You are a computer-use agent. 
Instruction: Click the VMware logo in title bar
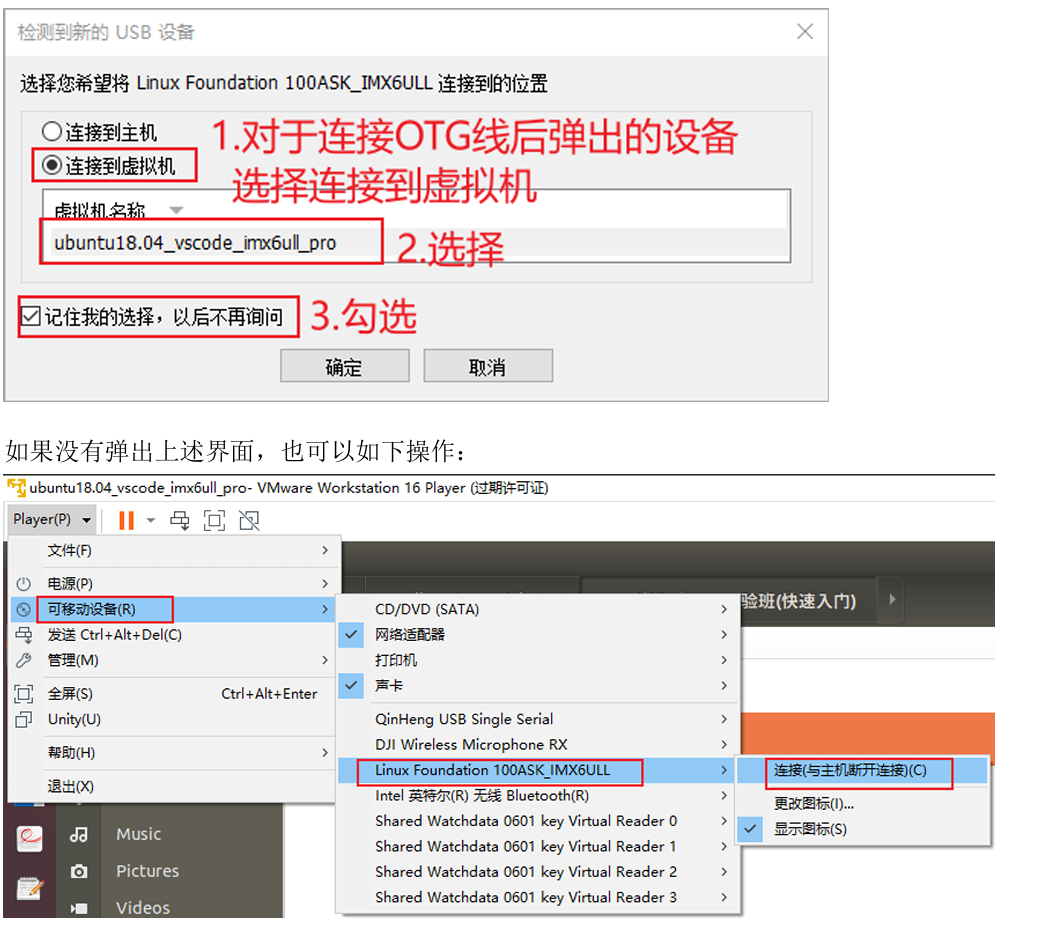coord(16,487)
